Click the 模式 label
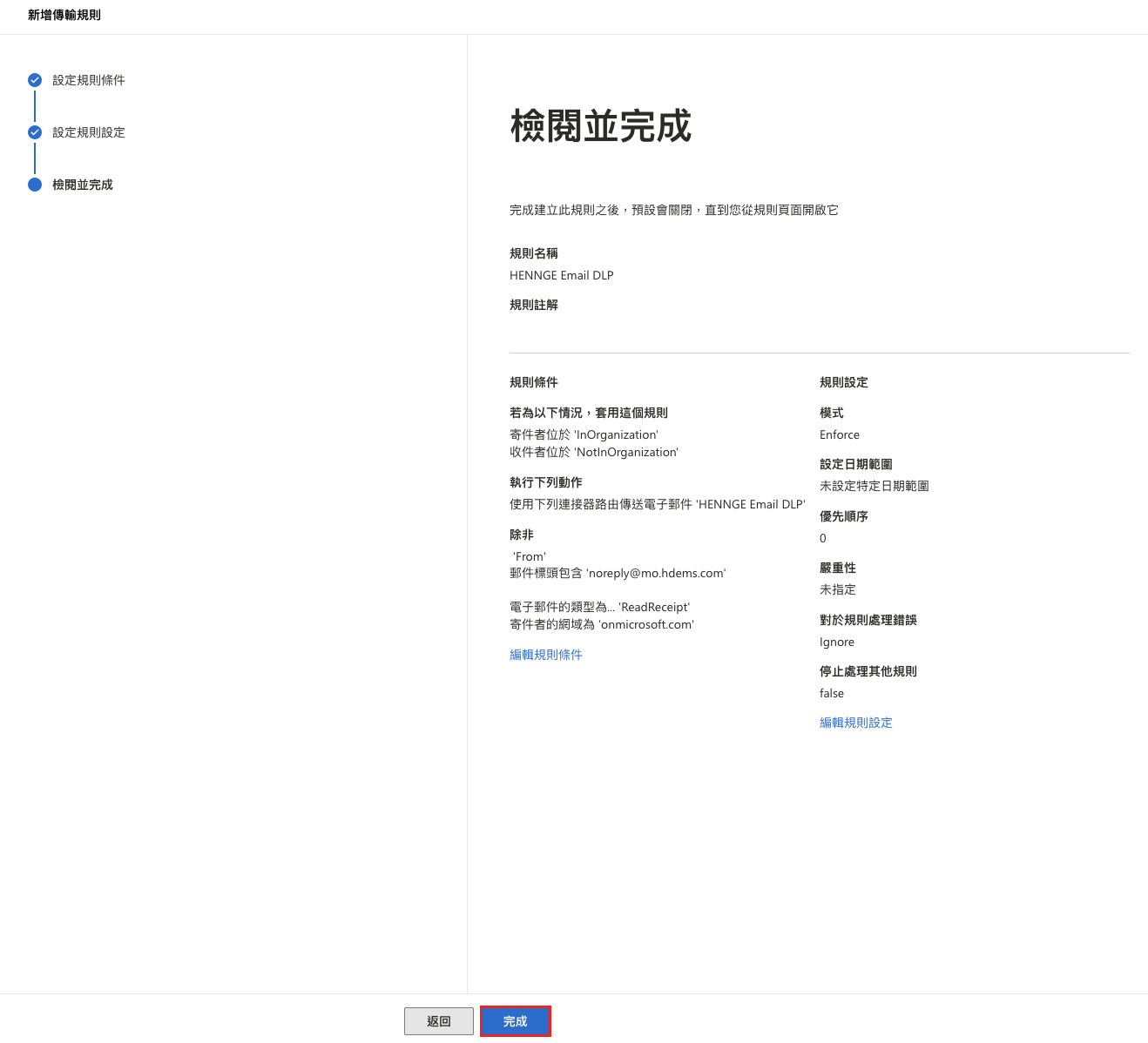Viewport: 1148px width, 1043px height. (x=832, y=413)
